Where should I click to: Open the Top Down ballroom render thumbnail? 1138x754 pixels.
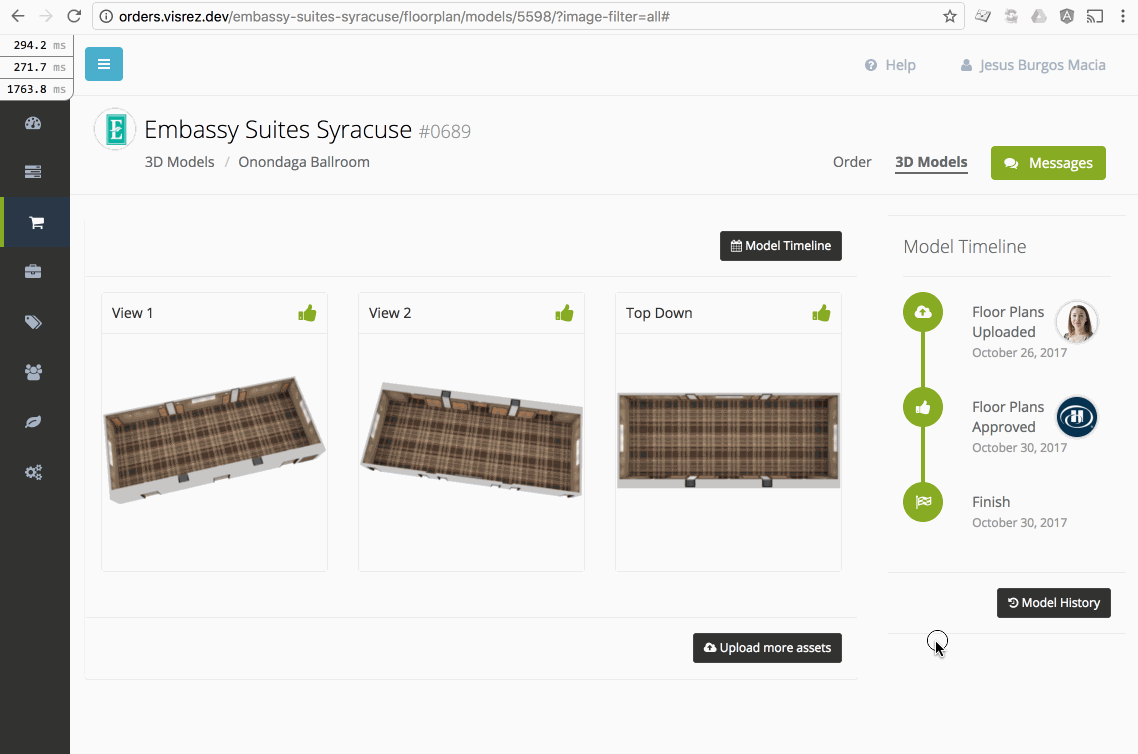click(729, 440)
